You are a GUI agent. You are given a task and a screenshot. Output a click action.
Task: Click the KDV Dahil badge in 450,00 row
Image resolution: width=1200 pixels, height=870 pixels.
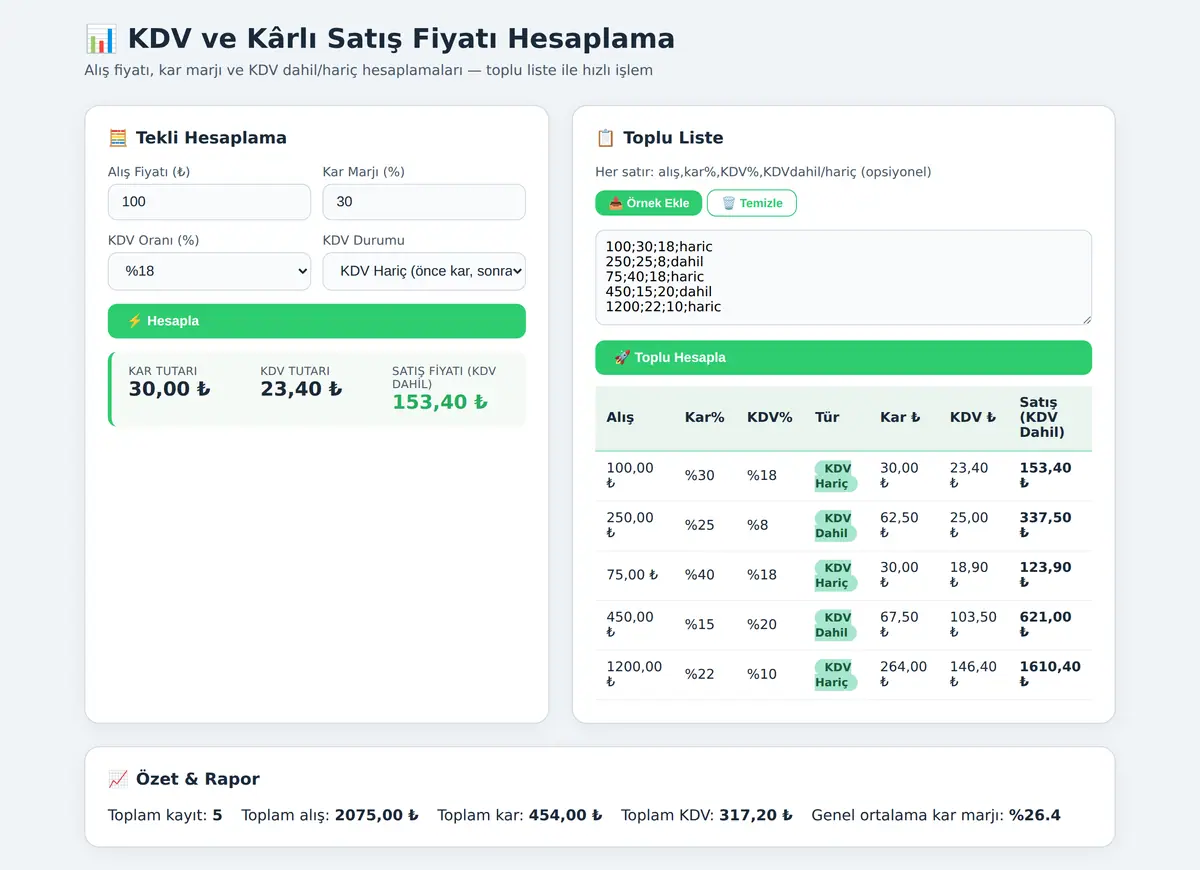(x=835, y=625)
